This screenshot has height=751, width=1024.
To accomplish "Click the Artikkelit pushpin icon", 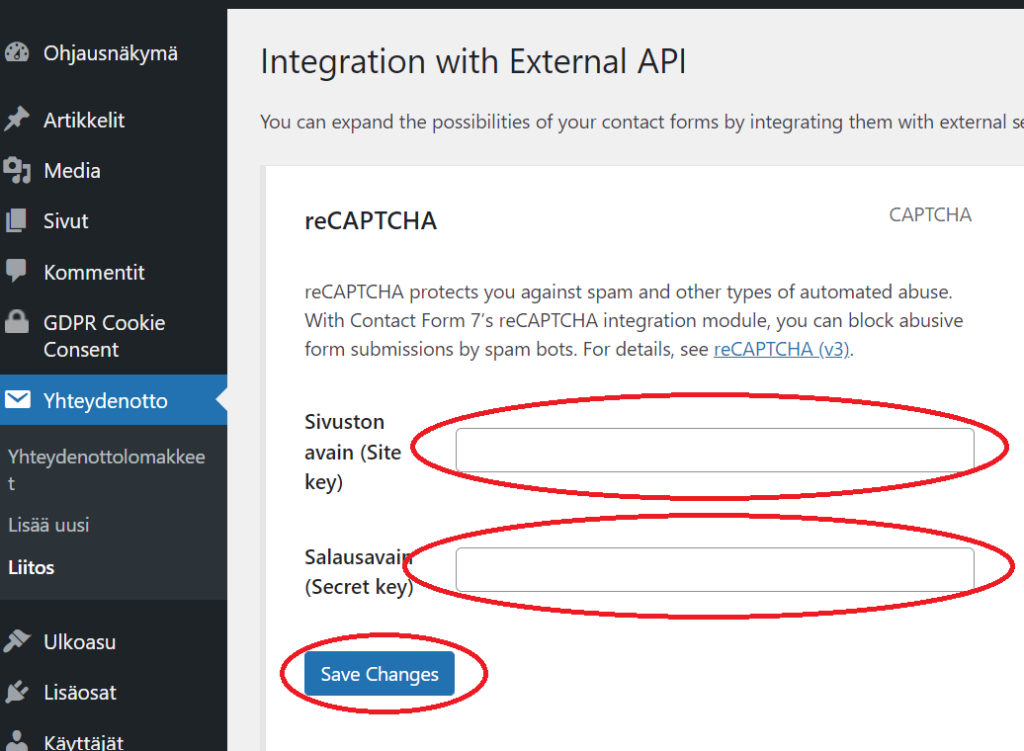I will click(x=17, y=119).
